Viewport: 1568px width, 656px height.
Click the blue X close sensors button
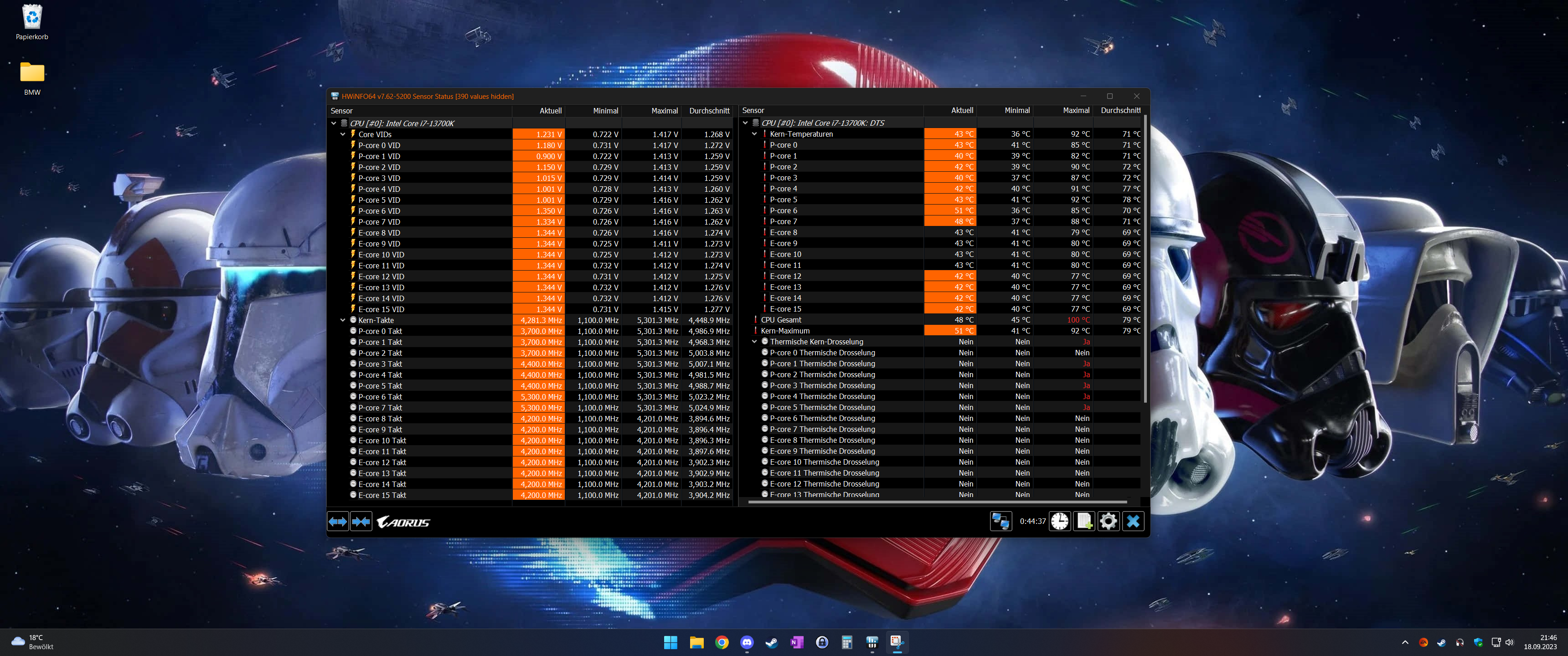tap(1133, 522)
